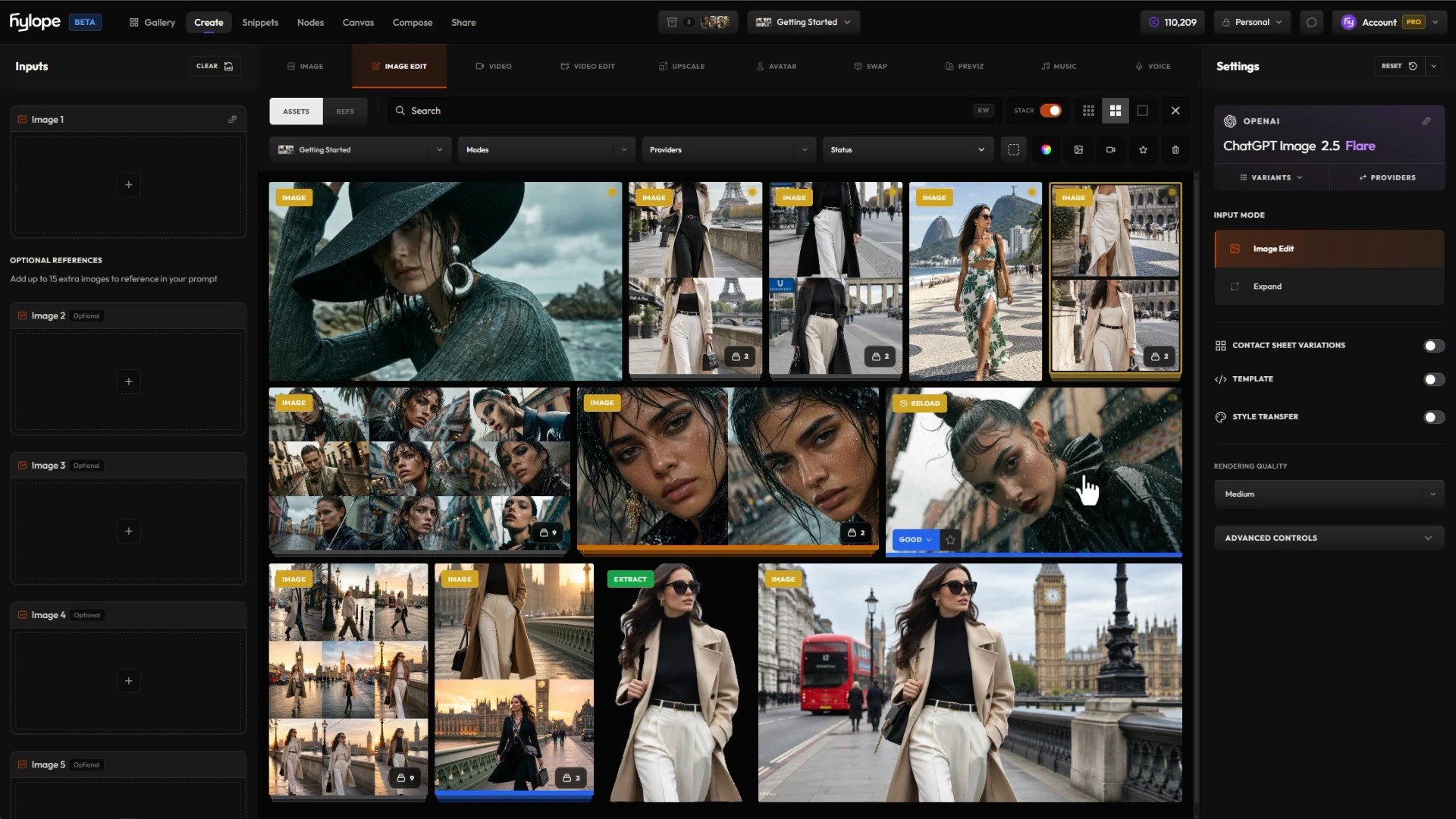This screenshot has width=1456, height=819.
Task: Switch to the Refs tab
Action: pyautogui.click(x=345, y=111)
